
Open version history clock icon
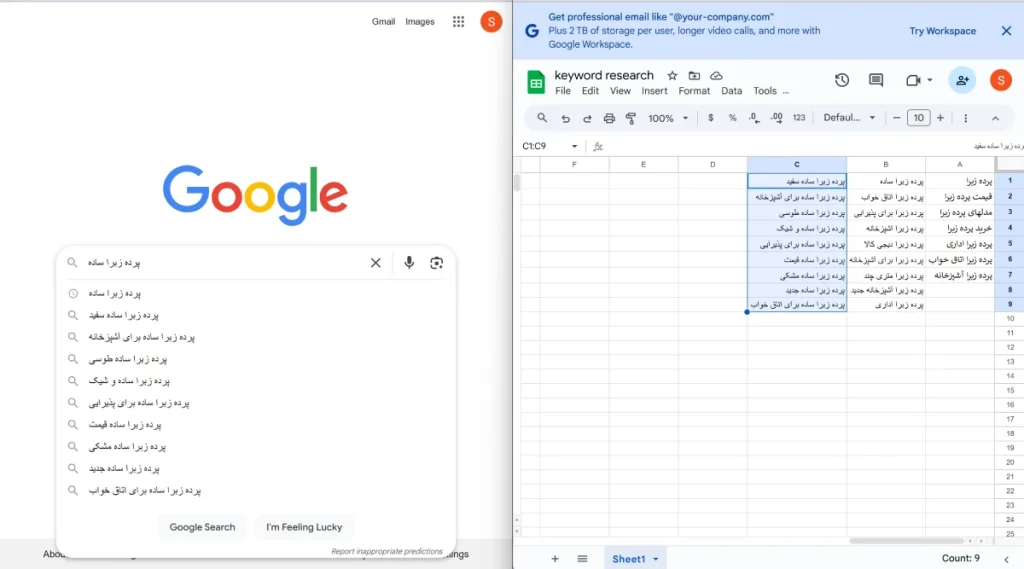coord(842,80)
